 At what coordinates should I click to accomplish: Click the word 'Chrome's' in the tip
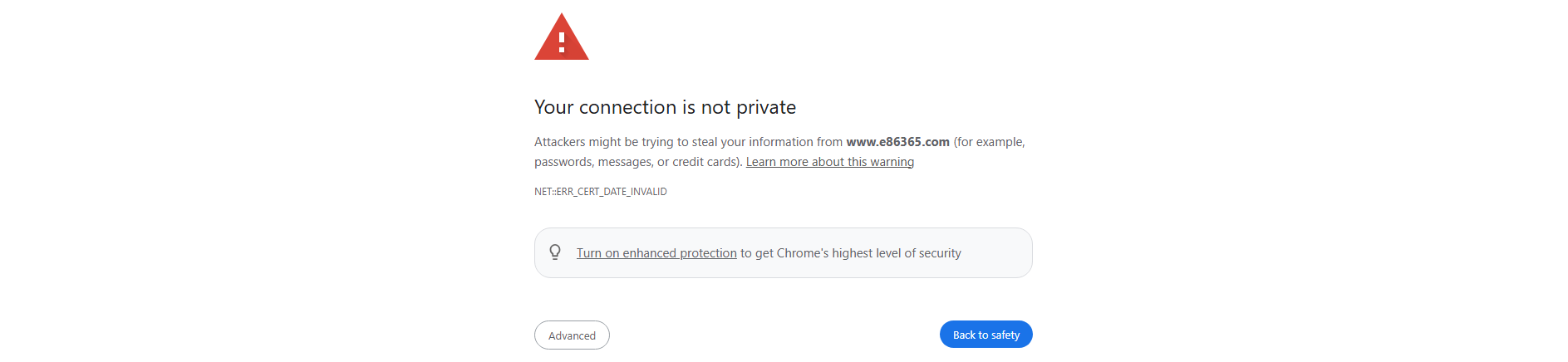pyautogui.click(x=802, y=253)
